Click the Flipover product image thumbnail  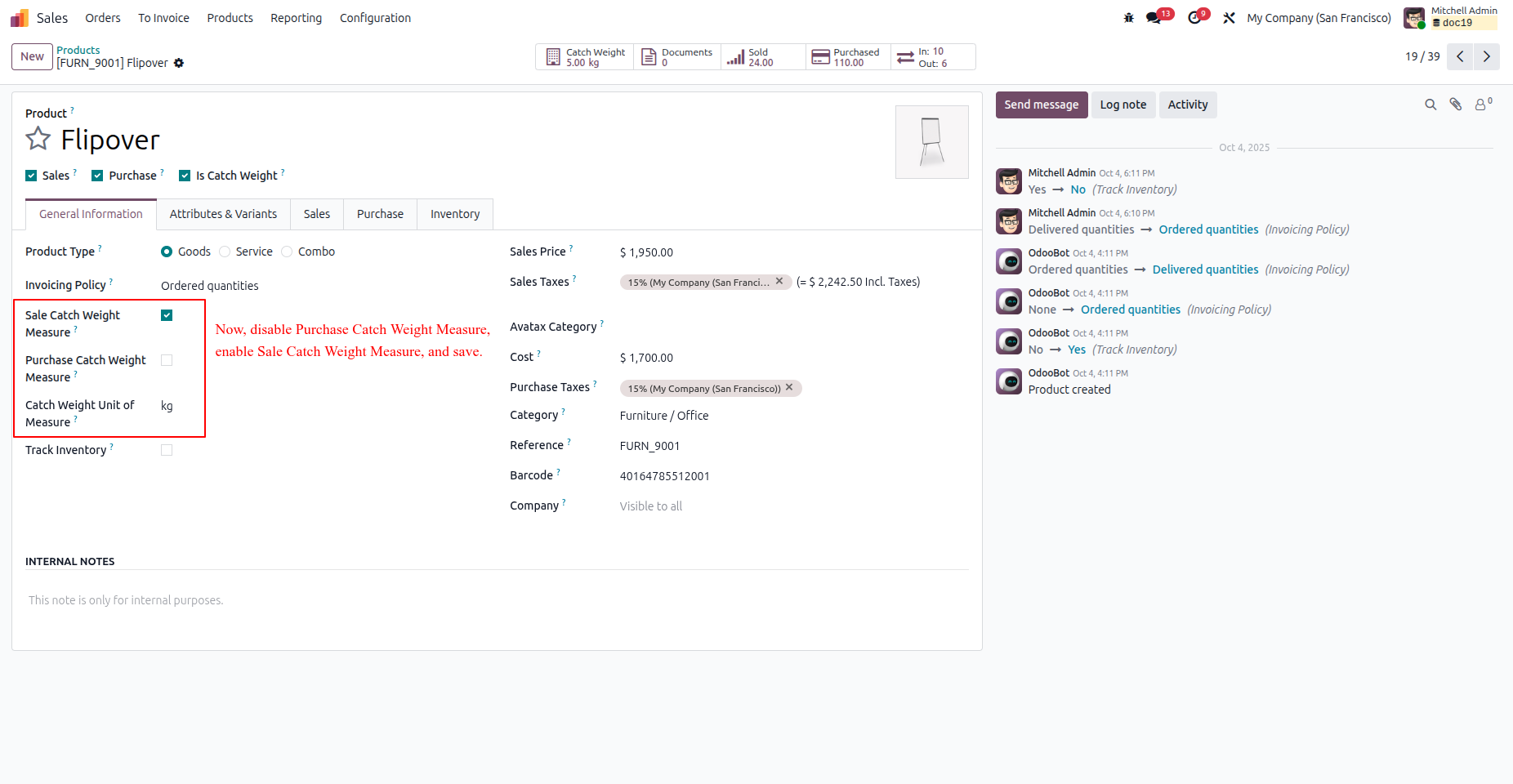[932, 142]
